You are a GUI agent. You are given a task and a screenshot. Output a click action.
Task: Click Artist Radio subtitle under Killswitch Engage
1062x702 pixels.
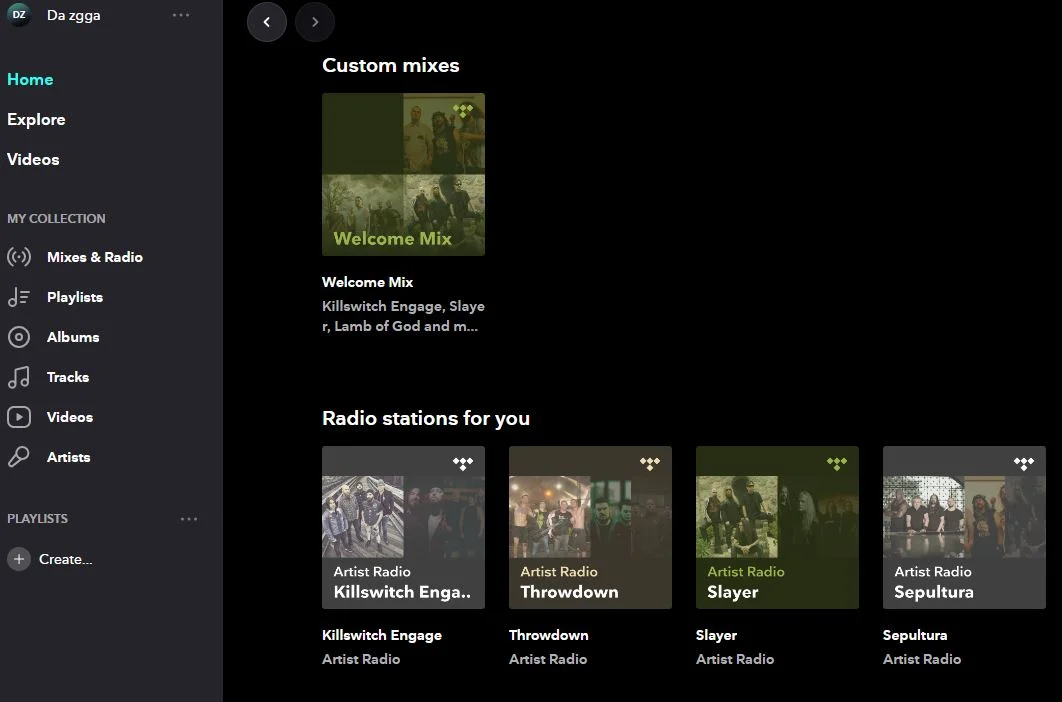point(361,659)
